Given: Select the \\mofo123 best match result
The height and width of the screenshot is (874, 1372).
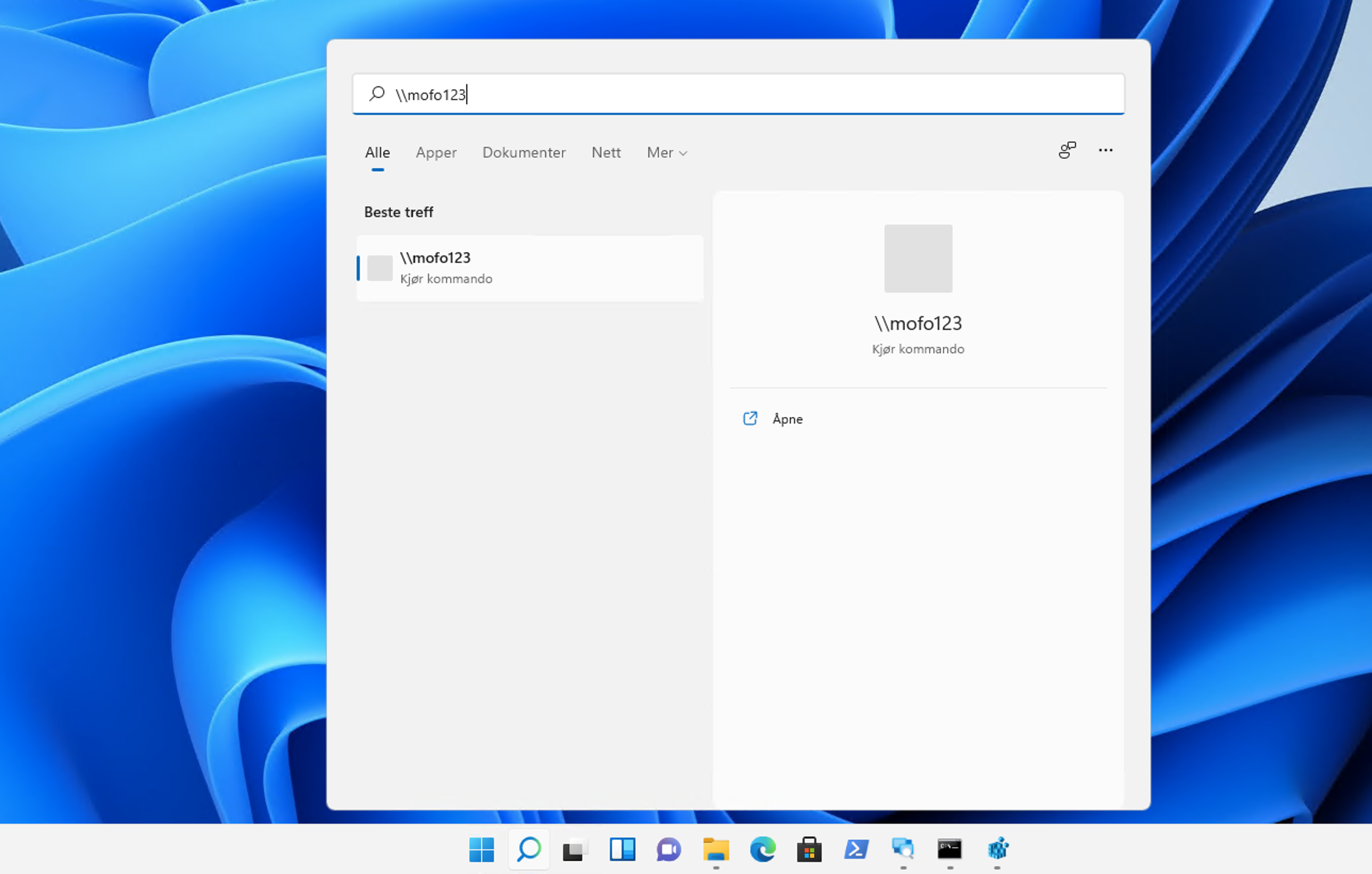Looking at the screenshot, I should click(530, 268).
